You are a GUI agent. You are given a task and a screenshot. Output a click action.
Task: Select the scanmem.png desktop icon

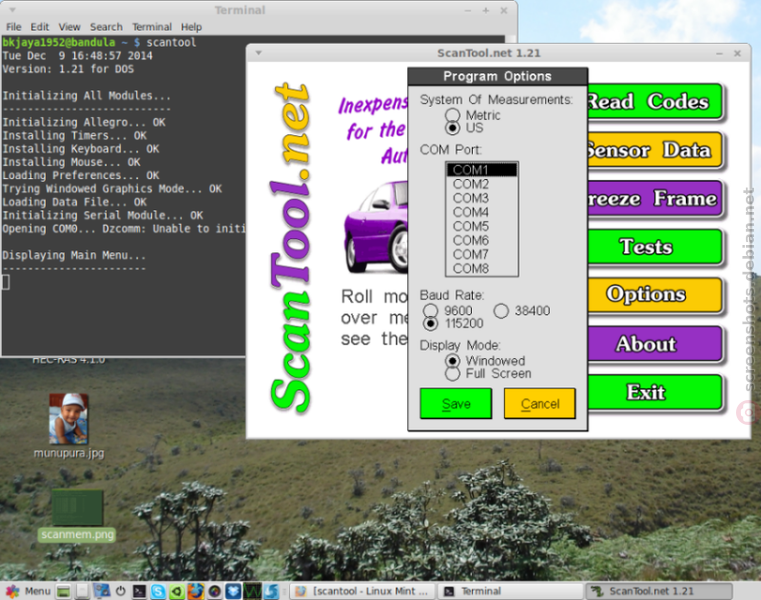pos(77,516)
